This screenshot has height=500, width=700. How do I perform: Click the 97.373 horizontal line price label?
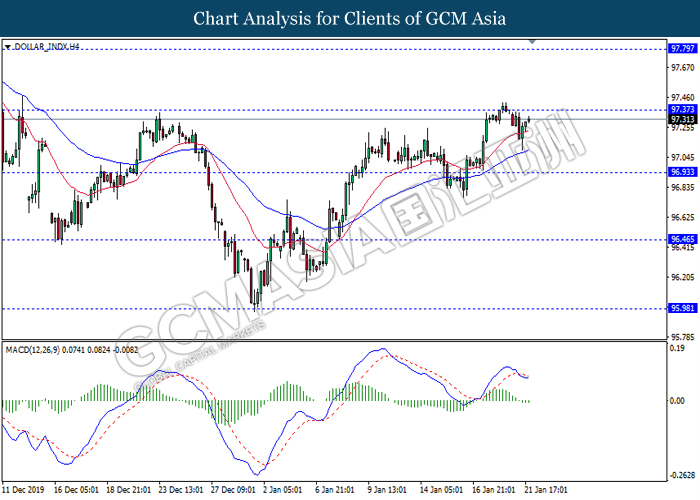(x=683, y=109)
